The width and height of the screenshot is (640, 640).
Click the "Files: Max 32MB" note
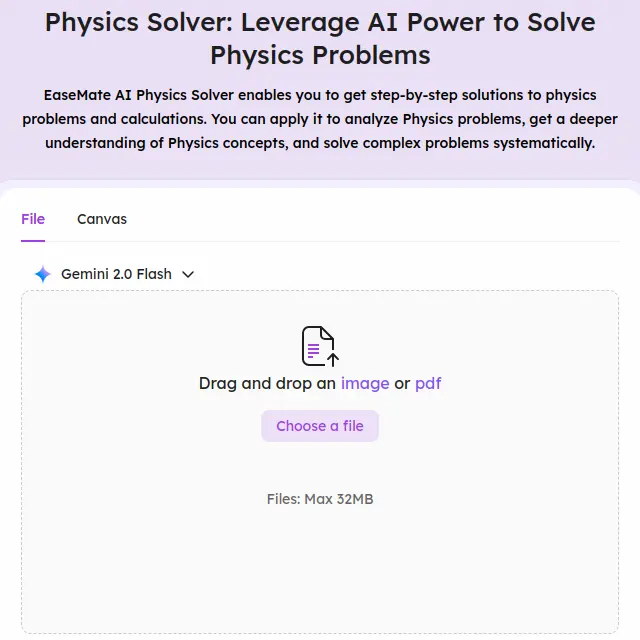pos(320,499)
